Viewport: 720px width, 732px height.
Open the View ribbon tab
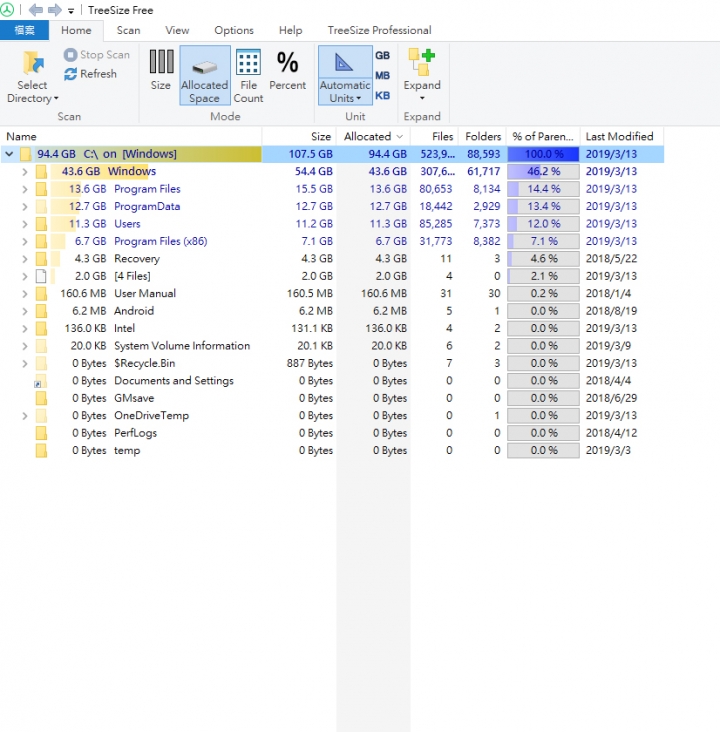tap(177, 30)
